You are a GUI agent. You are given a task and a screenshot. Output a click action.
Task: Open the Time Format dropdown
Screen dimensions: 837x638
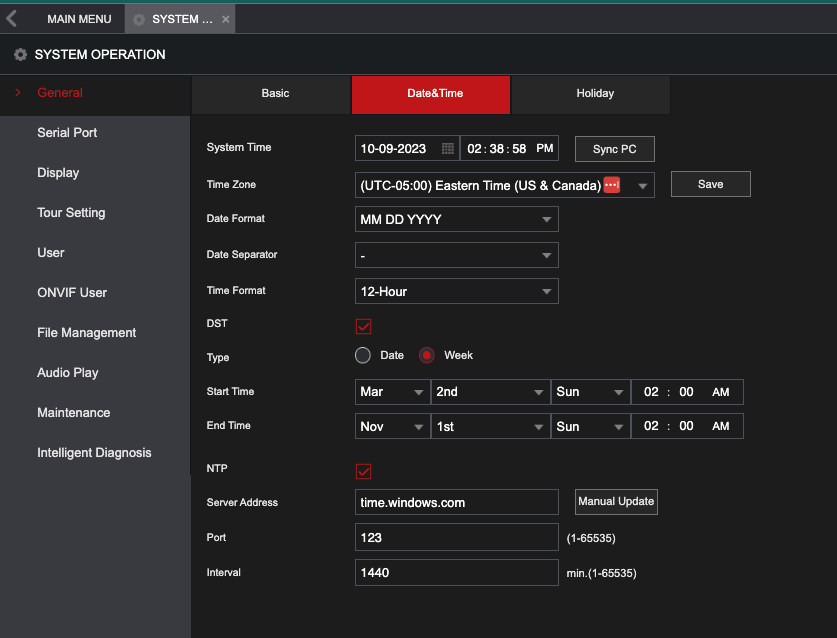456,290
